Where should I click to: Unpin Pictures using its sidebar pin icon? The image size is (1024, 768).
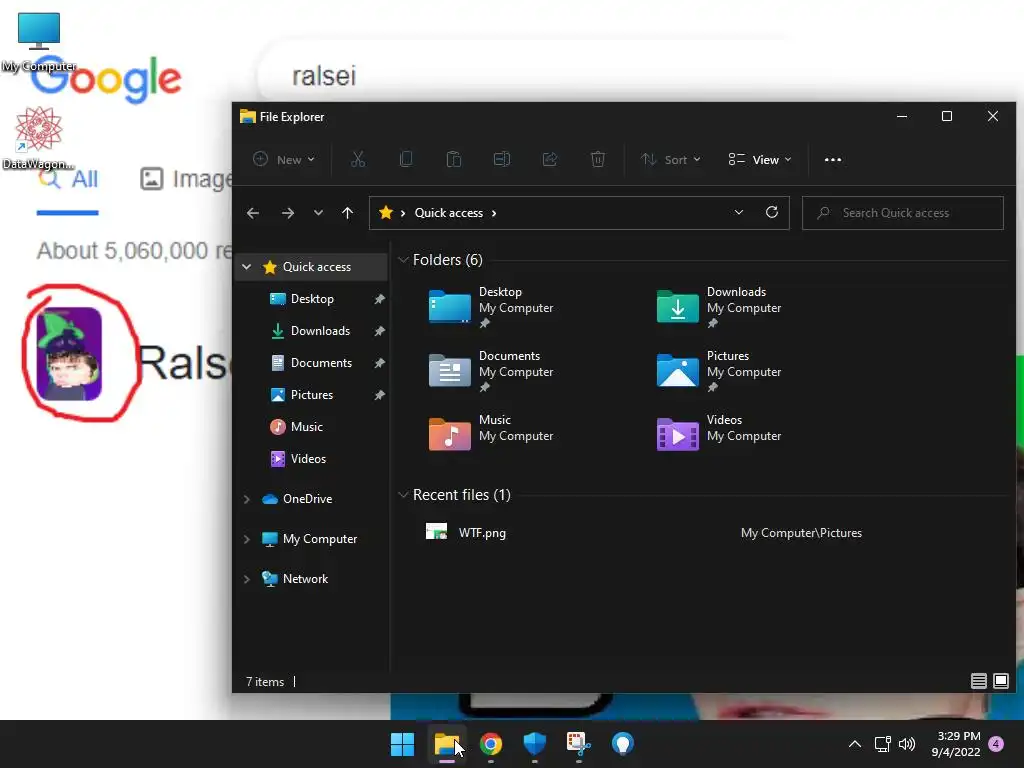(x=379, y=395)
